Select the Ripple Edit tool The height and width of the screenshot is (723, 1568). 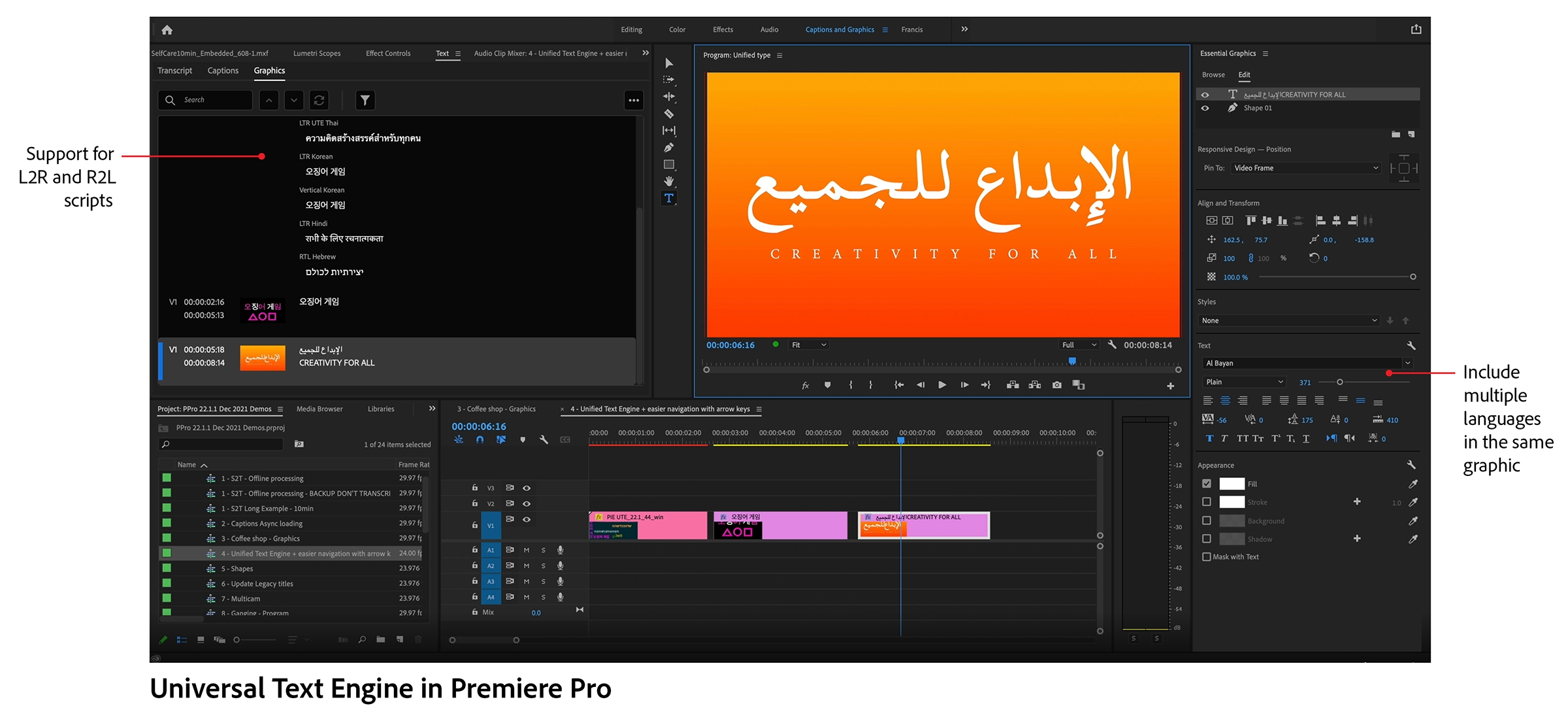click(x=668, y=97)
